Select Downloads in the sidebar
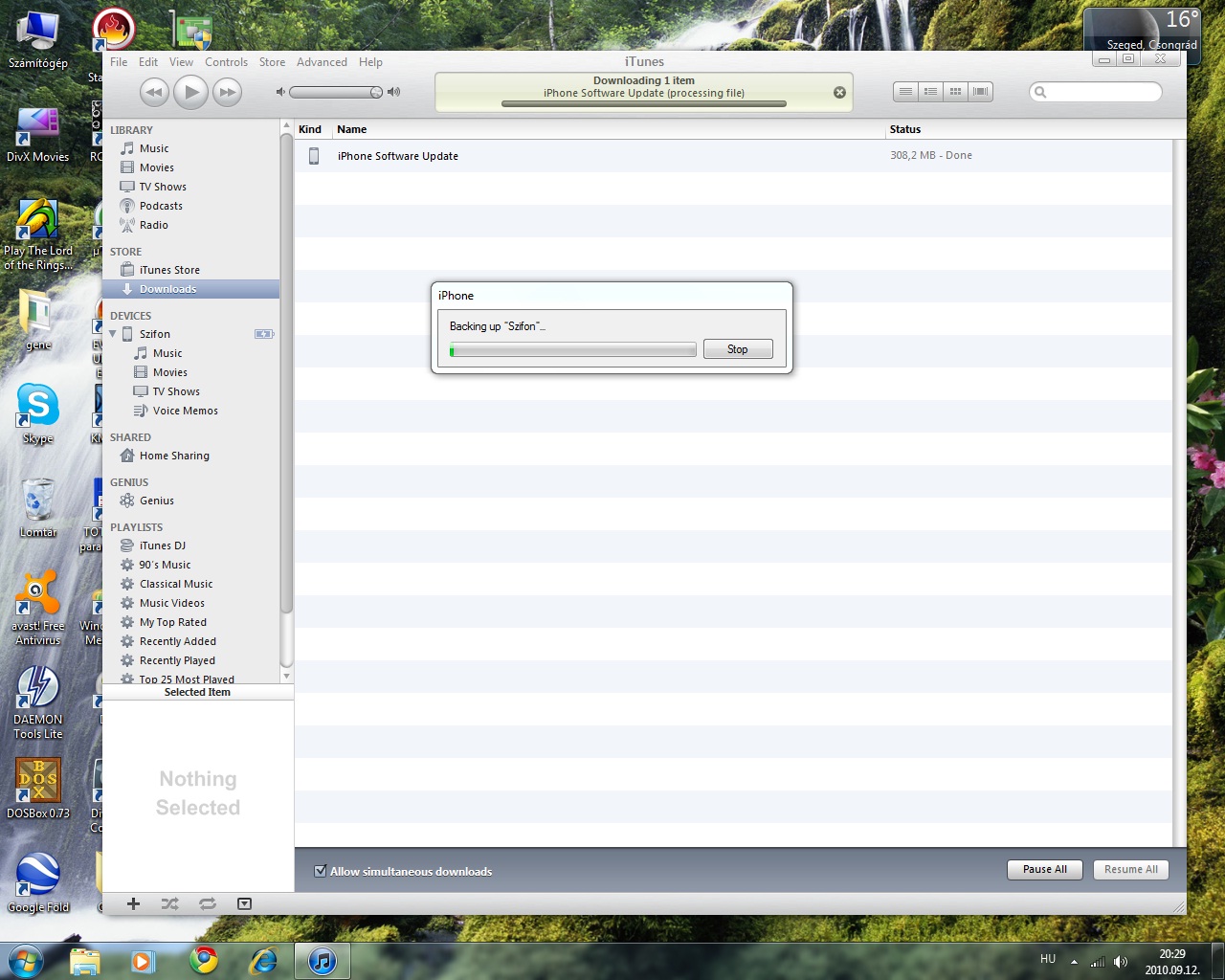 [191, 289]
